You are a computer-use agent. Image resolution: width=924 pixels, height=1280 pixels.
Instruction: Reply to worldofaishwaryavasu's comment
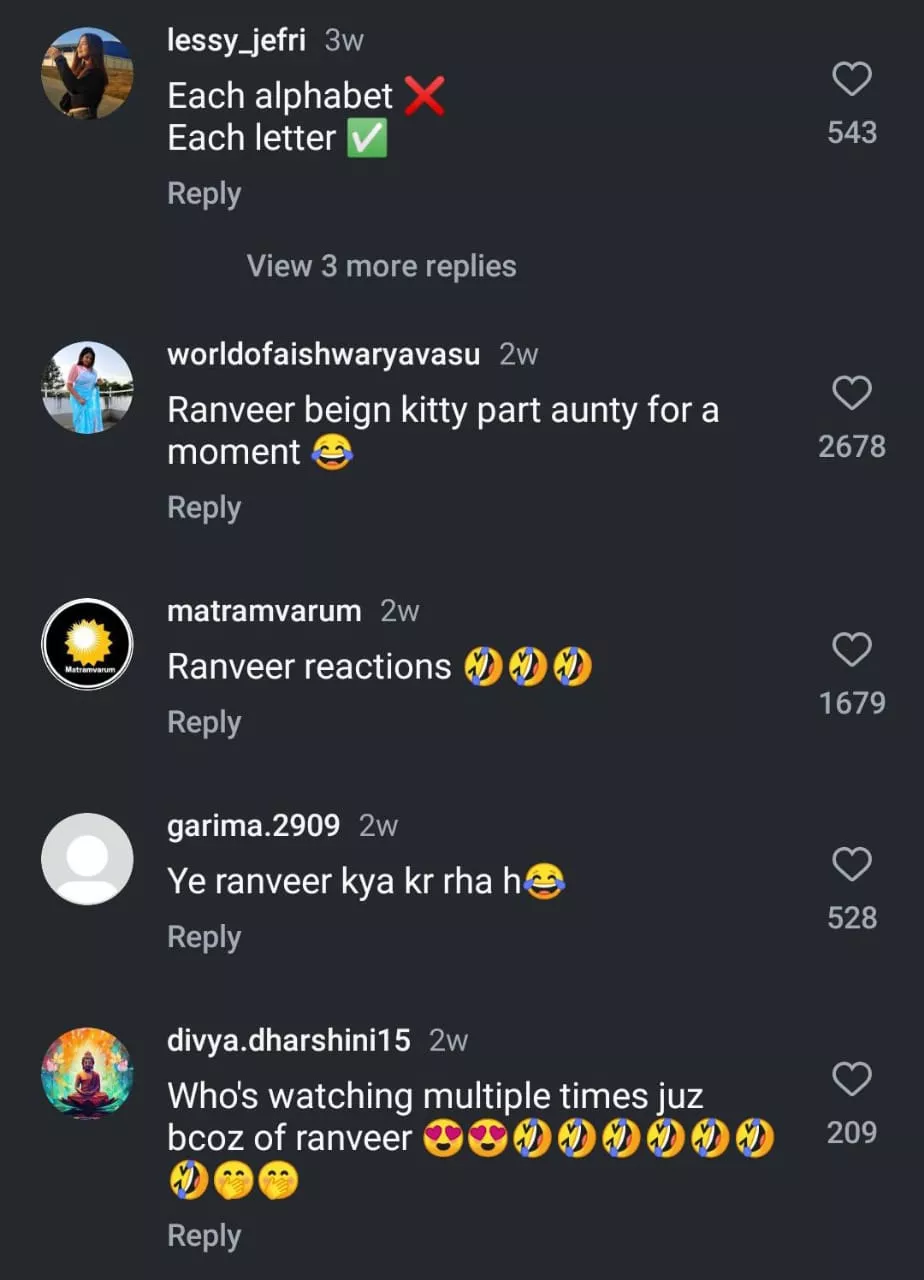pos(204,508)
